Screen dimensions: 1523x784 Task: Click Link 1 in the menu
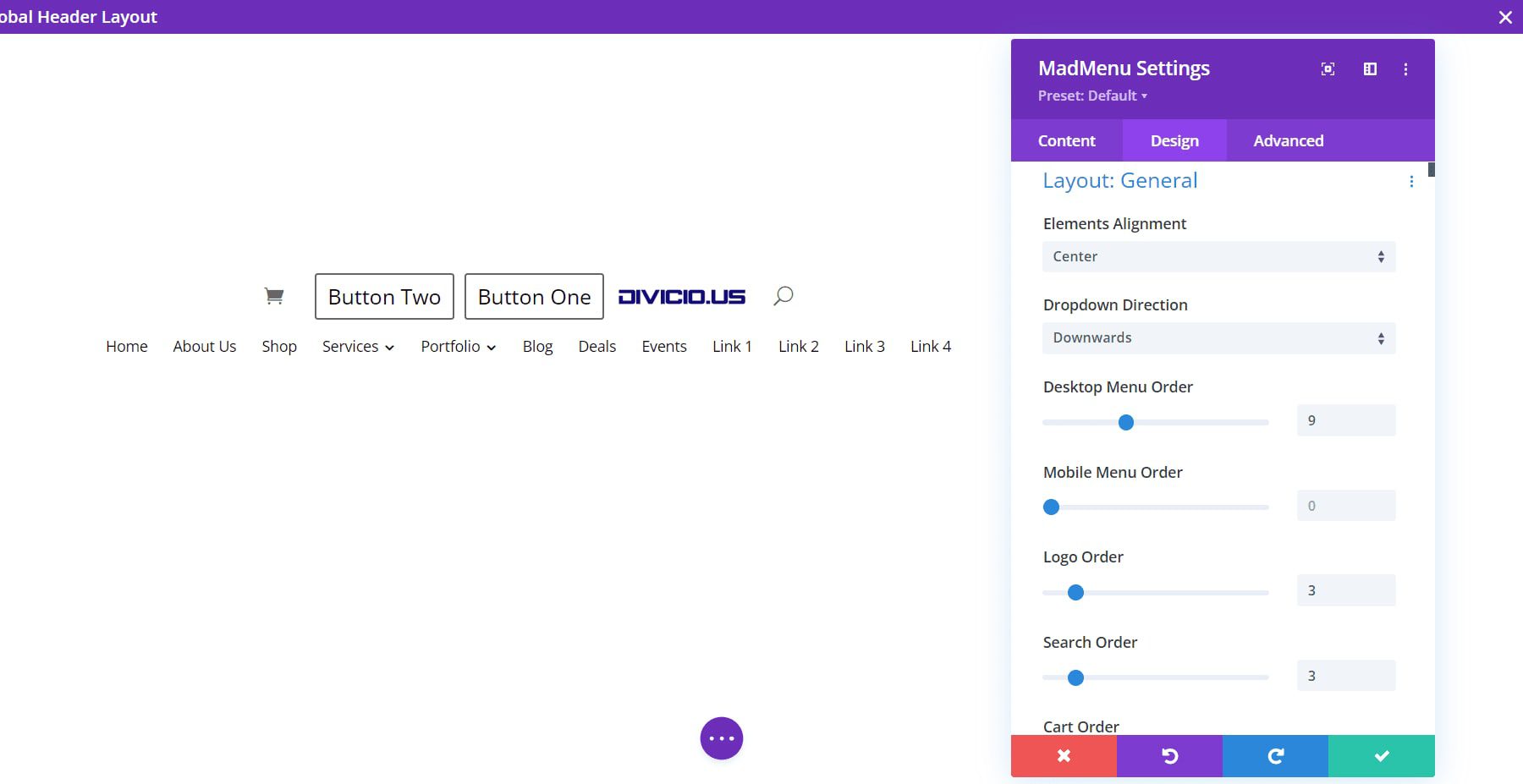(x=732, y=347)
